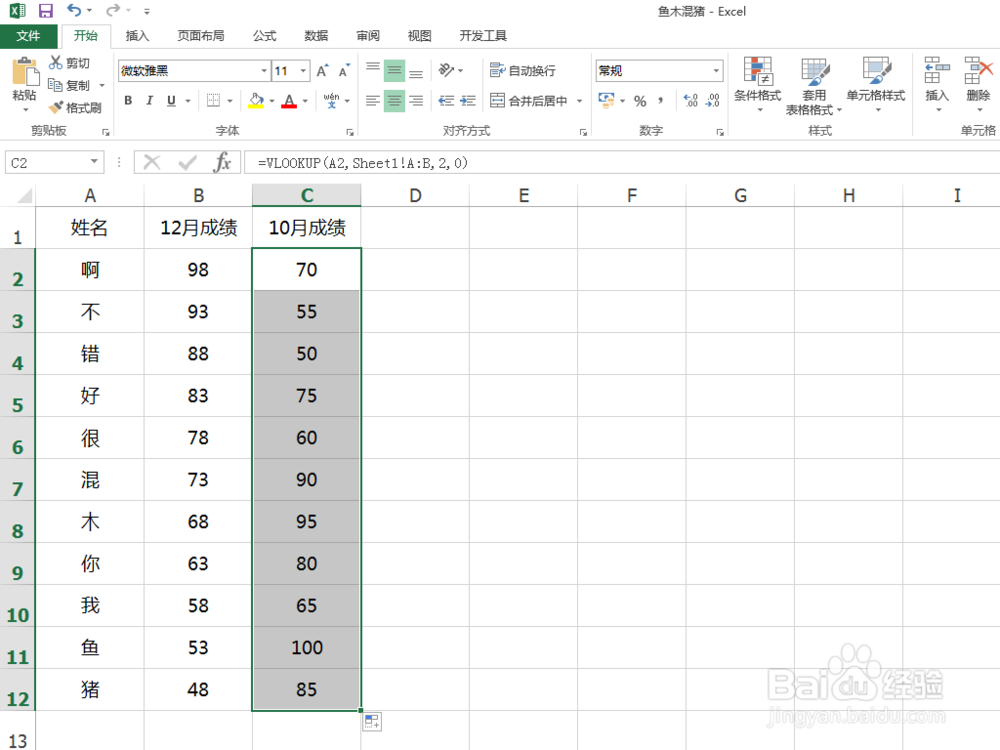Open the font name dropdown (微软雅黑)

click(x=263, y=70)
